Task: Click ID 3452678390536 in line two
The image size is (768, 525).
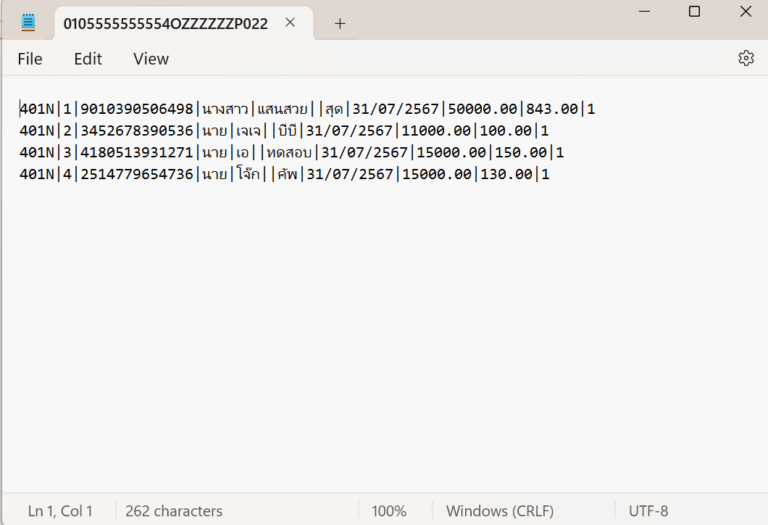Action: [137, 131]
